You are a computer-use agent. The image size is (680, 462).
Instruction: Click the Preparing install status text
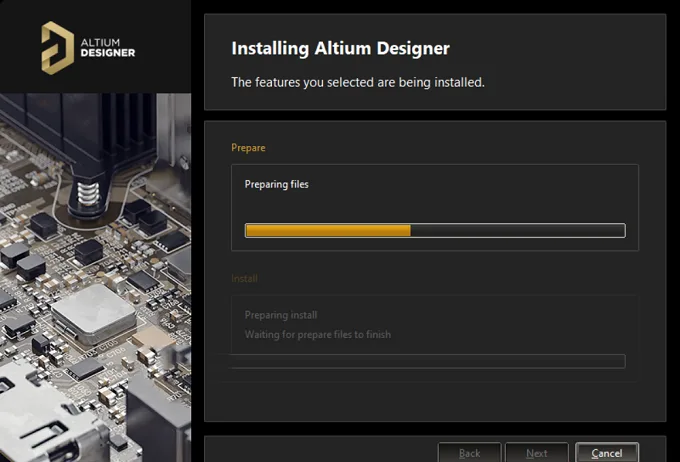[281, 315]
